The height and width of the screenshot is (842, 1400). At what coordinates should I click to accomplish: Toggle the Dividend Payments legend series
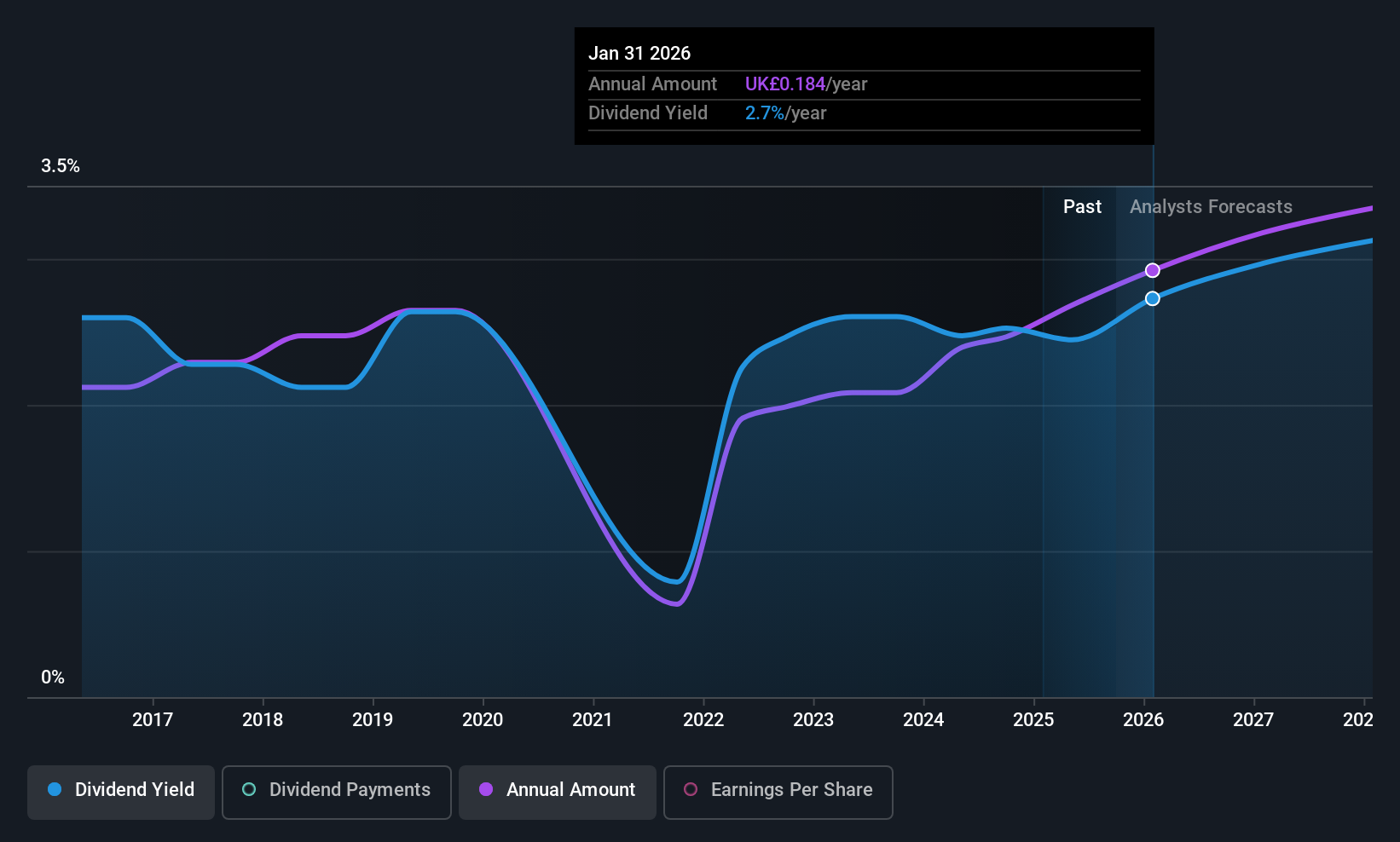(336, 793)
